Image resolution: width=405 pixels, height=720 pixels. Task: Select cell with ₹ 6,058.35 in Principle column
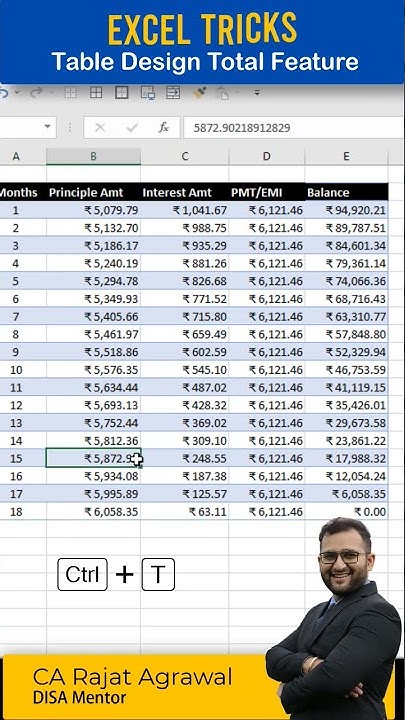[x=93, y=512]
